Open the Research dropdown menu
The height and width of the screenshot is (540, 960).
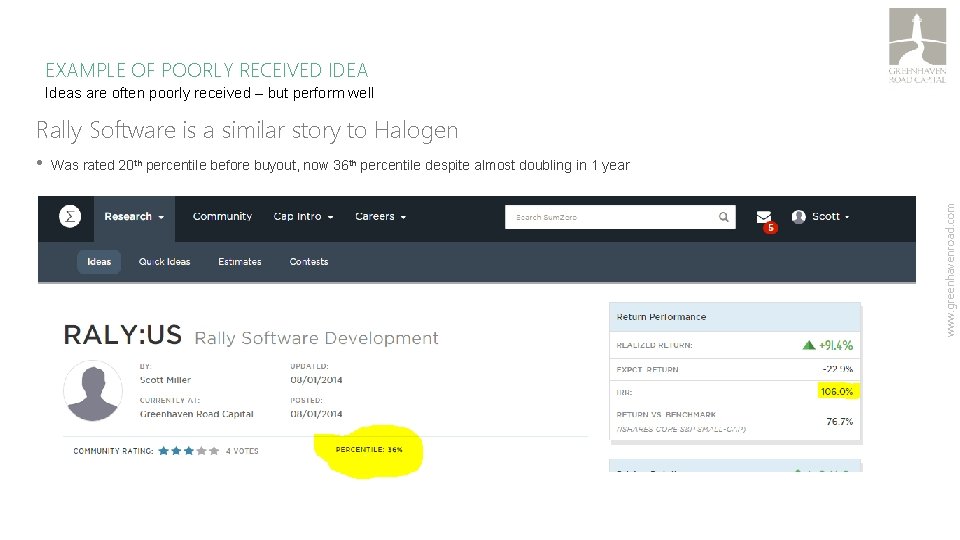134,217
